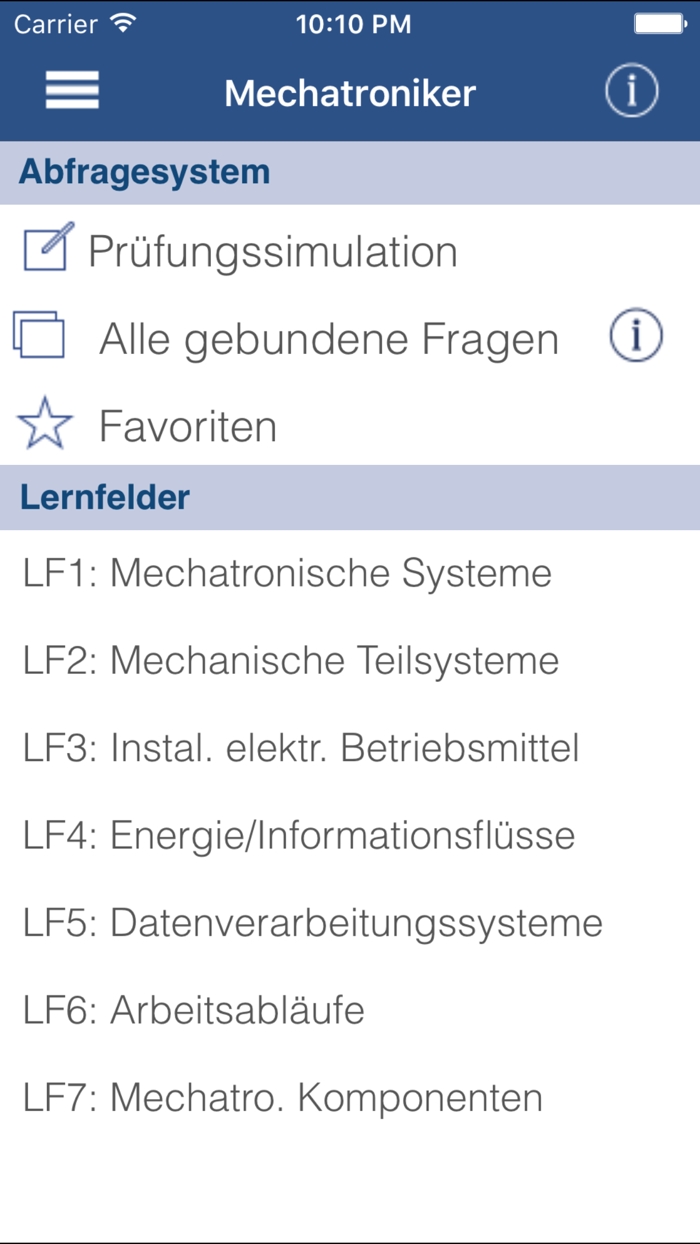The image size is (700, 1244).
Task: Open the Favoriten list
Action: (x=186, y=425)
